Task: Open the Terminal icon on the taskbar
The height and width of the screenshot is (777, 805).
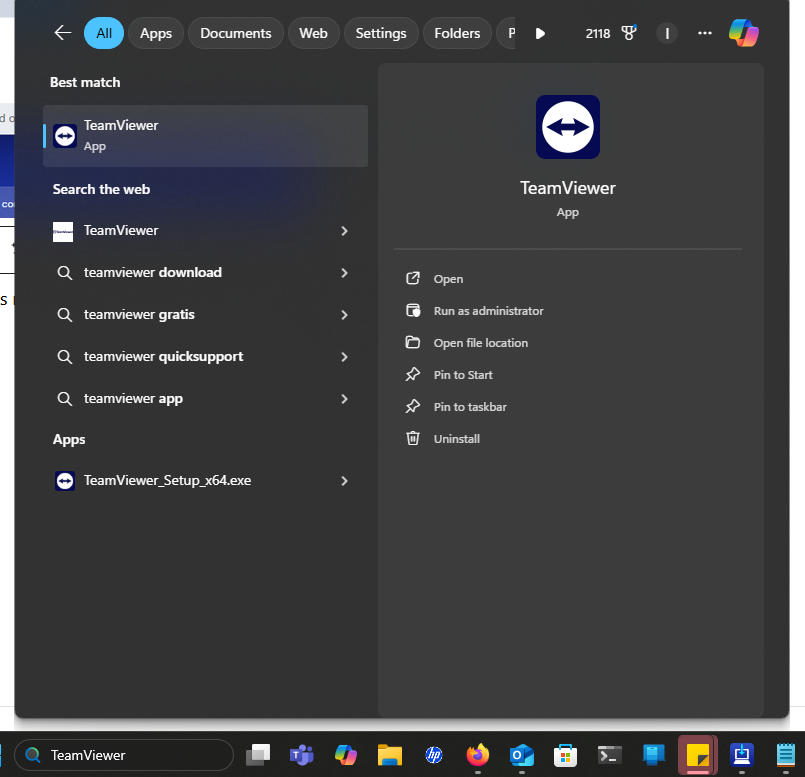Action: [609, 755]
